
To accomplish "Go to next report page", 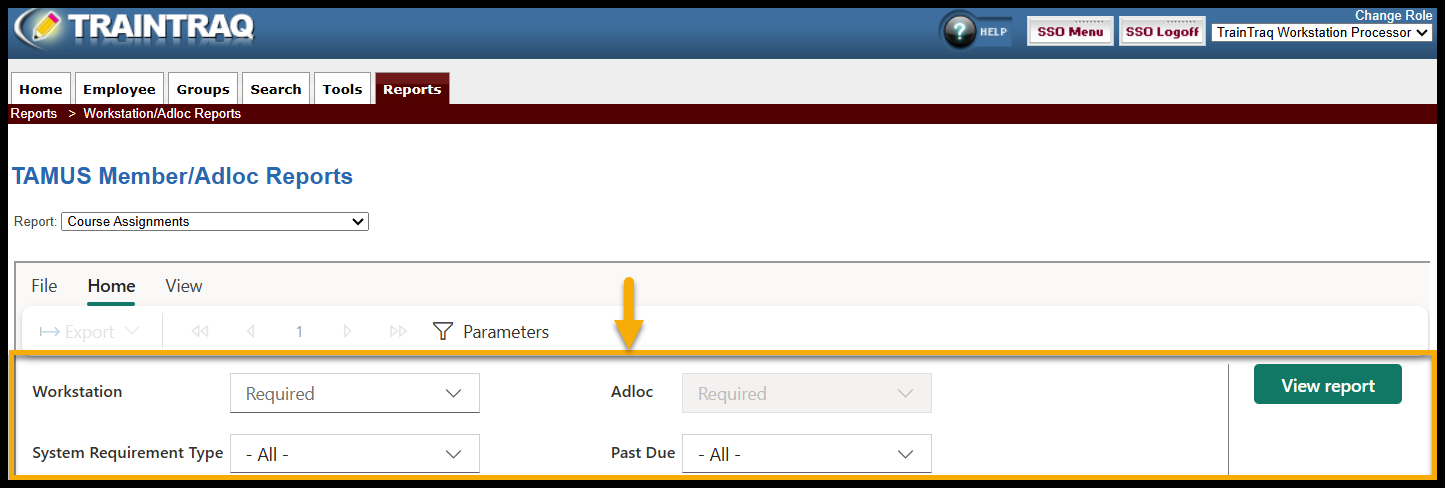I will click(347, 332).
